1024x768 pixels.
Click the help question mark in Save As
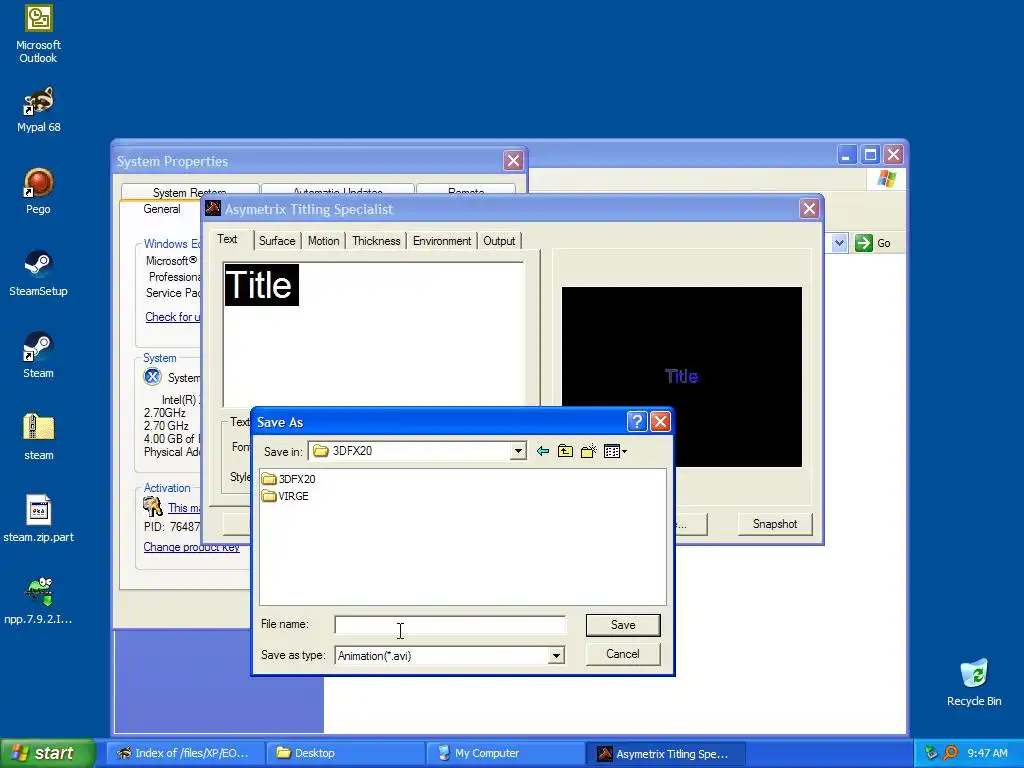637,422
